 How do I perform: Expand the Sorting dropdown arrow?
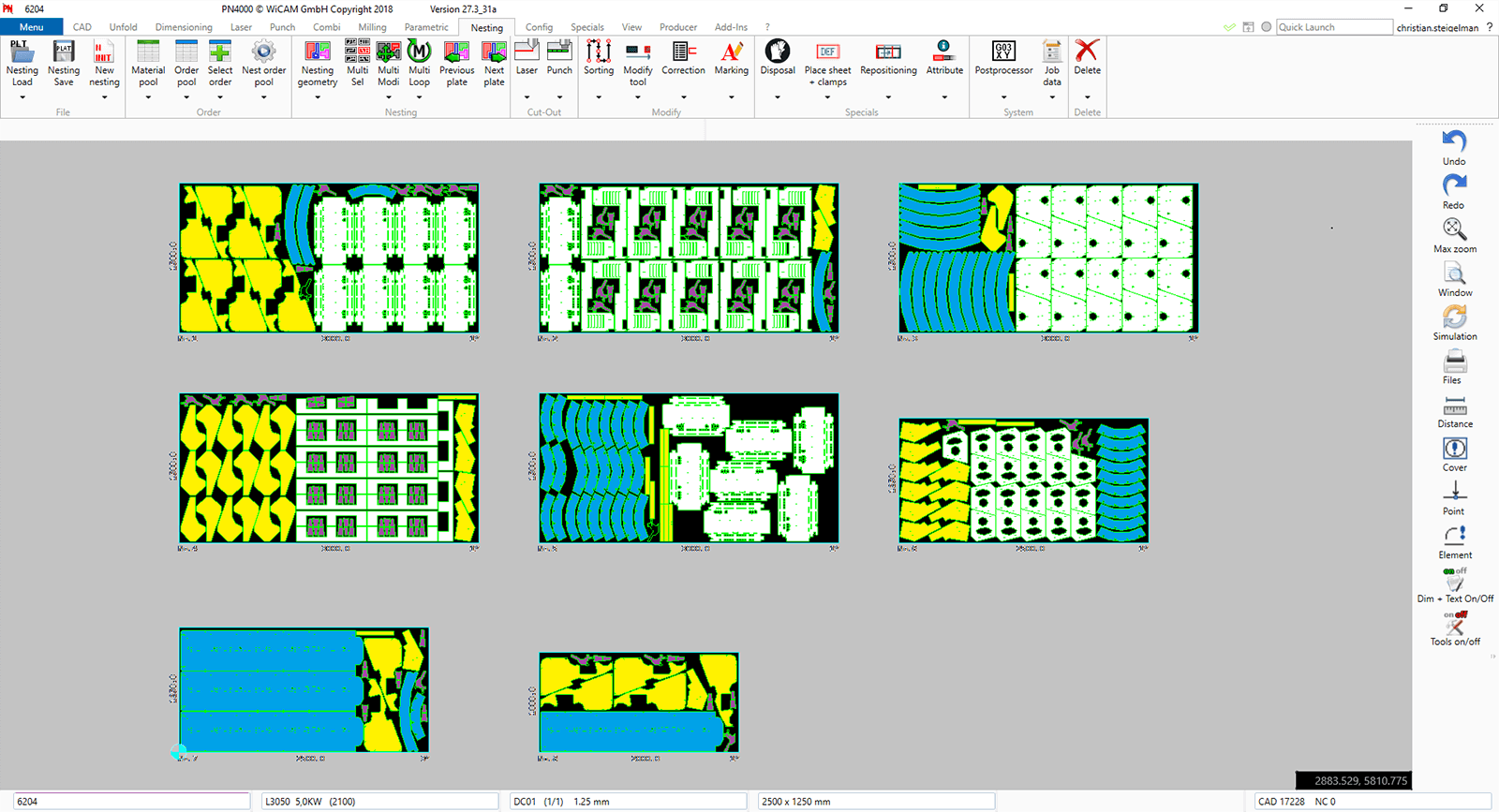(x=599, y=97)
